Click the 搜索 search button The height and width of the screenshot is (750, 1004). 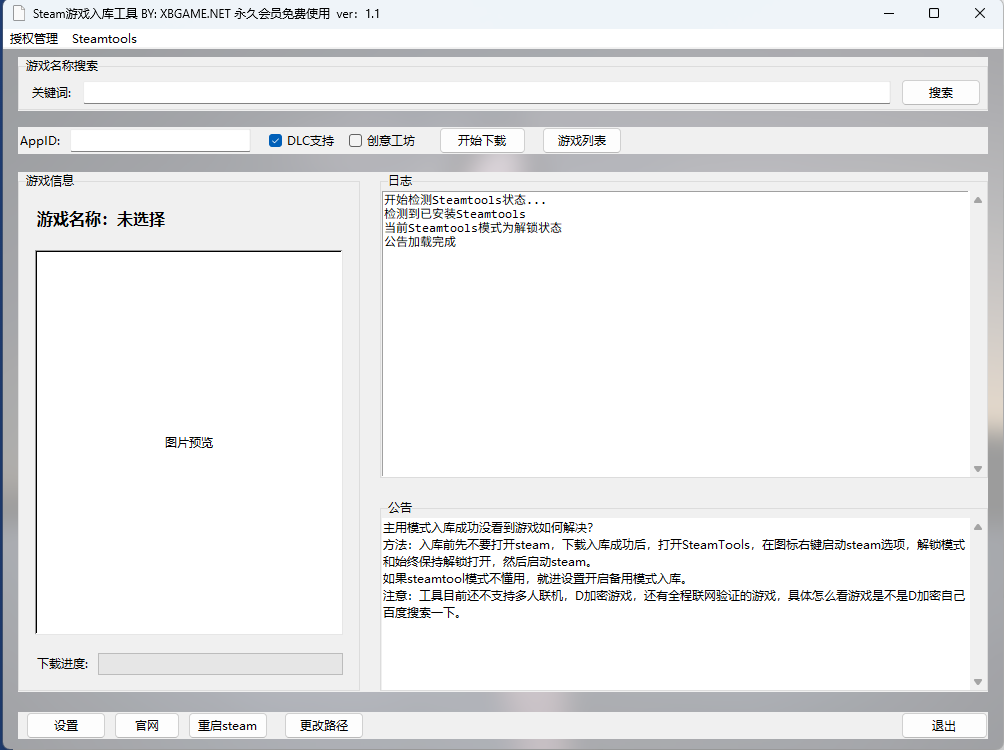(939, 91)
